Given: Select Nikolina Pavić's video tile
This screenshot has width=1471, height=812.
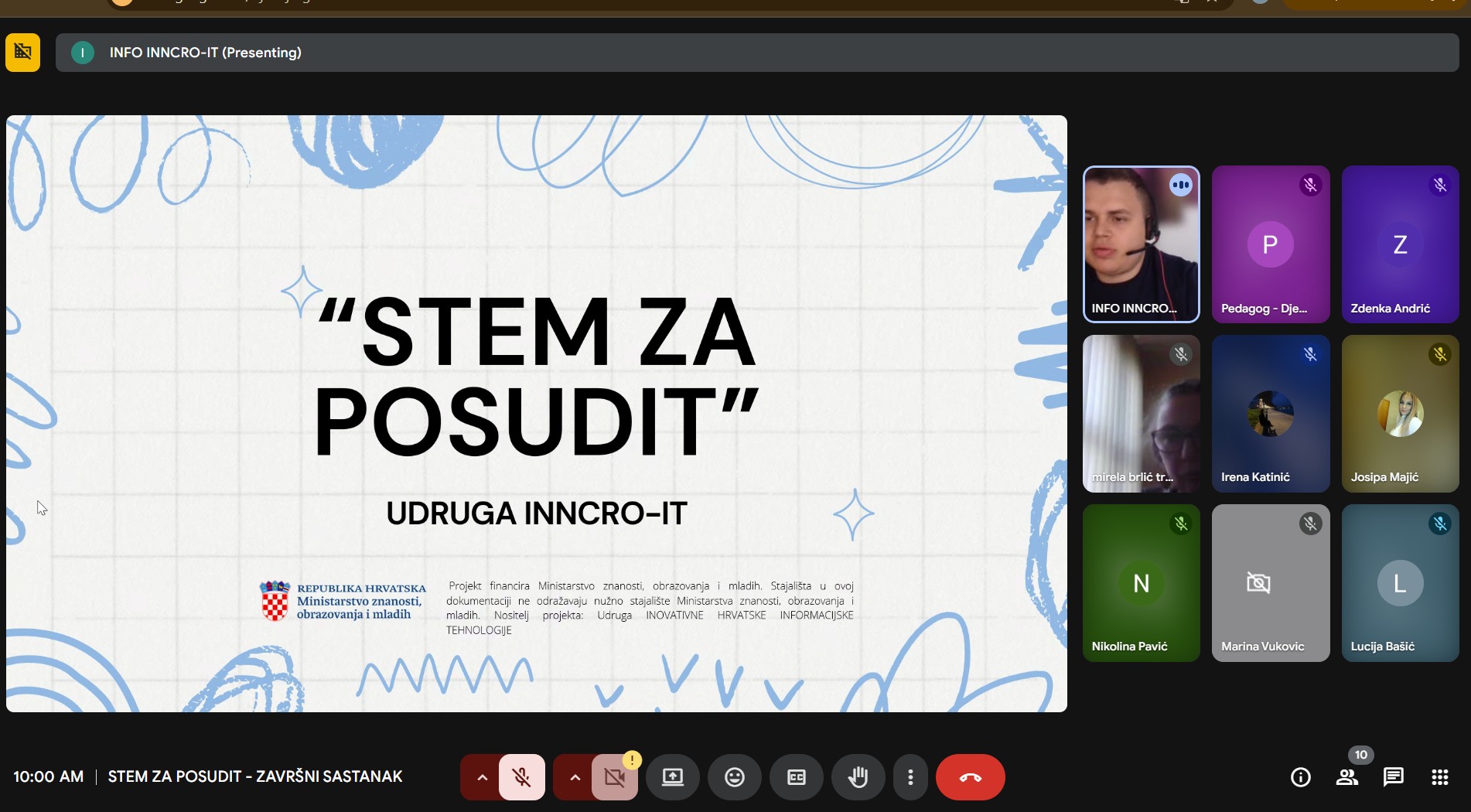Looking at the screenshot, I should click(1141, 583).
